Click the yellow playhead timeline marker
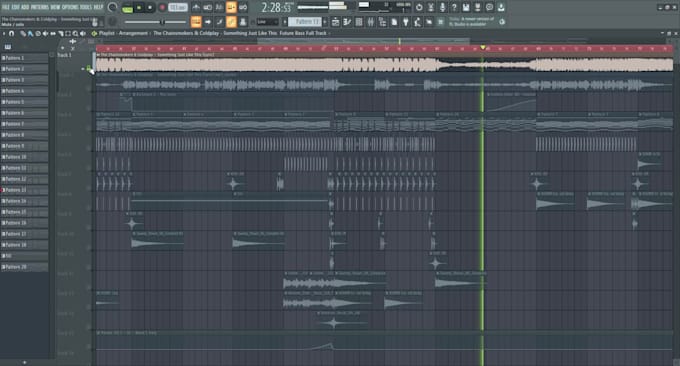This screenshot has height=366, width=680. point(483,47)
